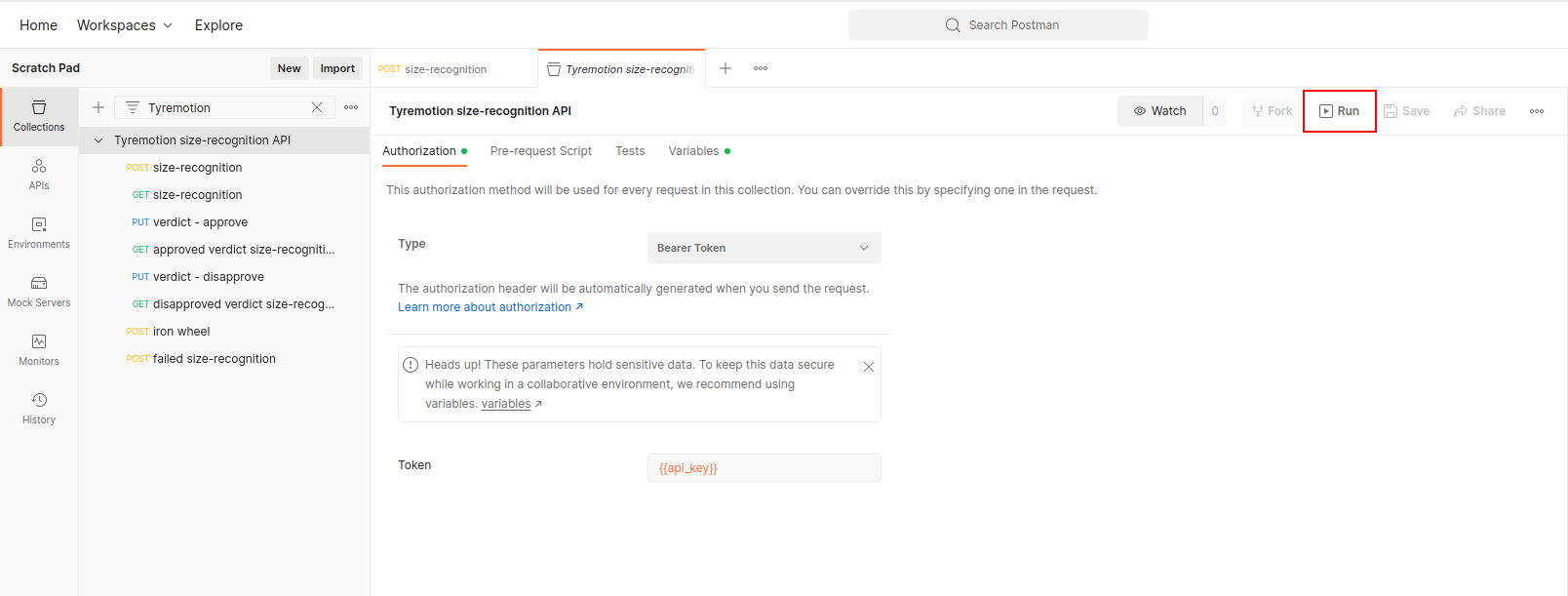Run the collection
Viewport: 1568px width, 596px height.
click(1339, 111)
